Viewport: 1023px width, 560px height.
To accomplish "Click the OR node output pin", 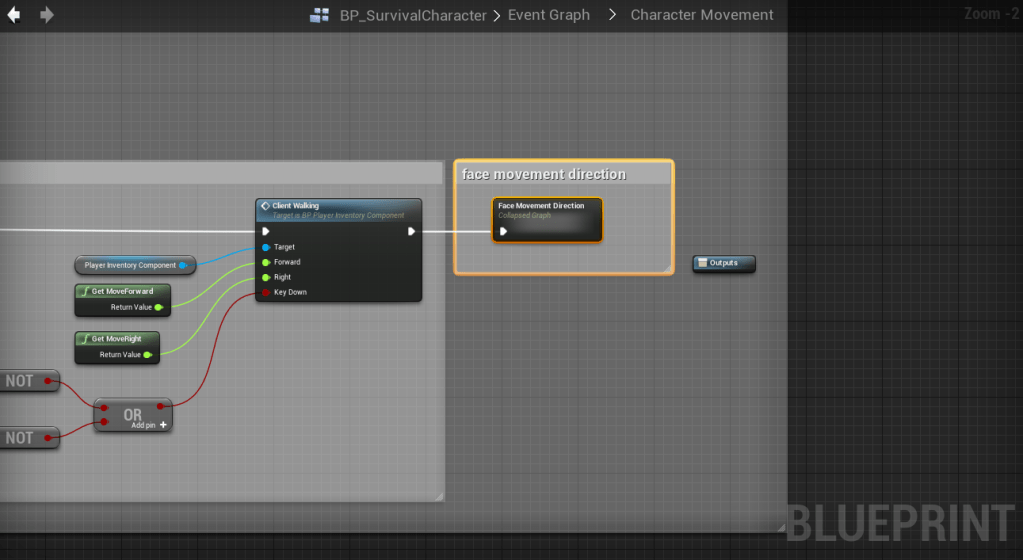I will tap(160, 406).
